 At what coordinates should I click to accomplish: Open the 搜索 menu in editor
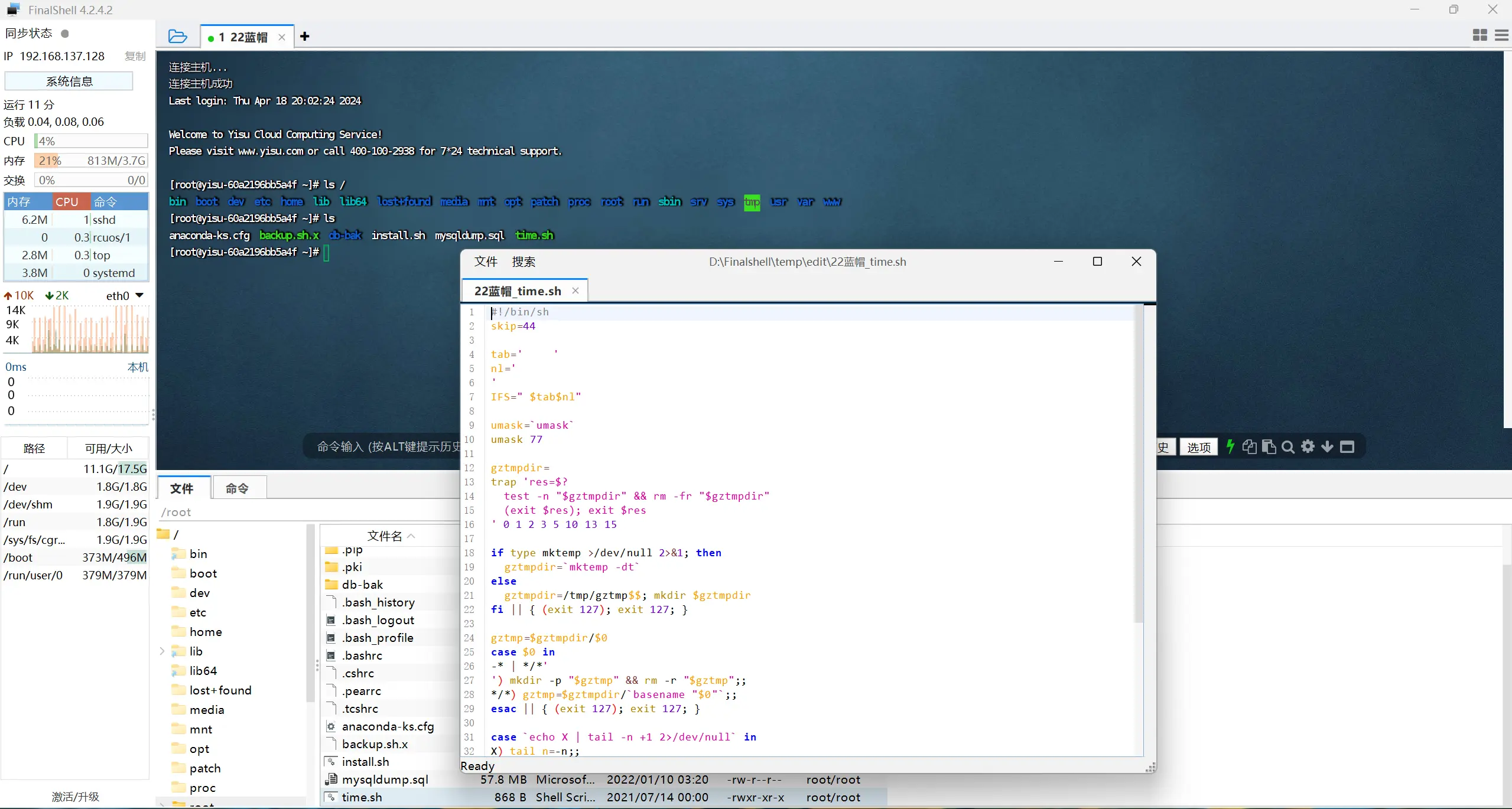coord(523,262)
